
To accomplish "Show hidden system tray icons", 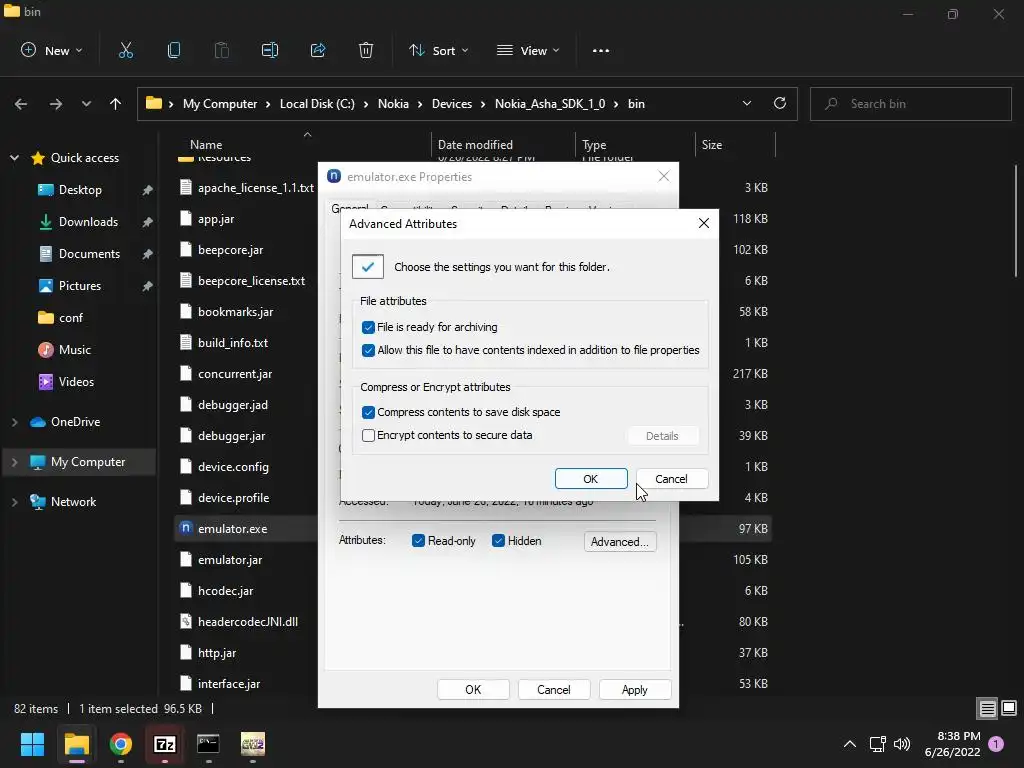I will click(850, 744).
